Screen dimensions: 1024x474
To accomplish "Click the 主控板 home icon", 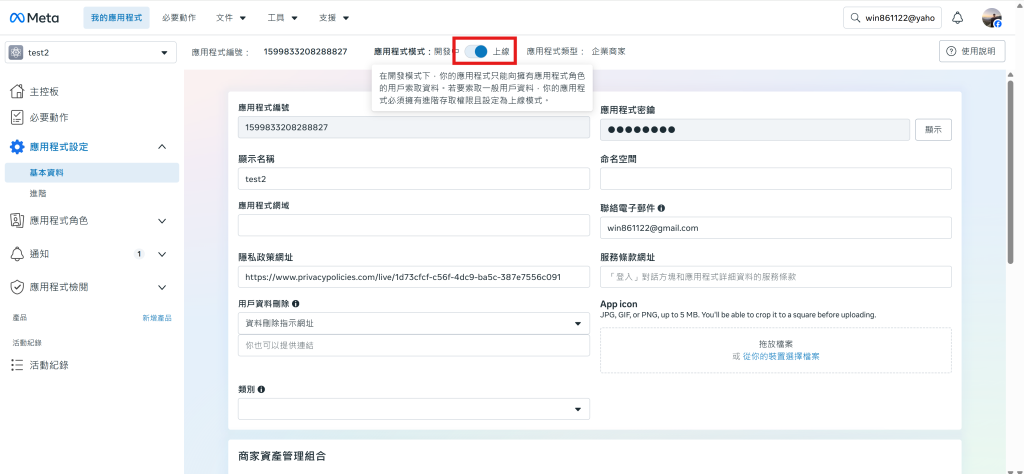I will point(17,91).
